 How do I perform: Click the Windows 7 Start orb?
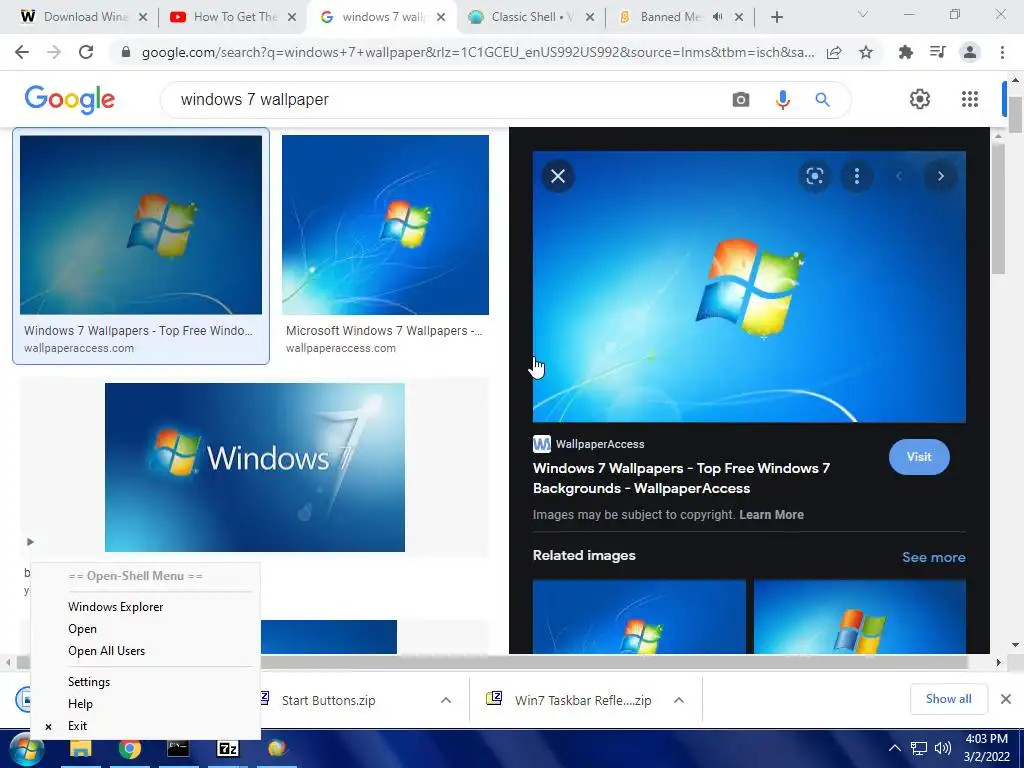click(27, 748)
